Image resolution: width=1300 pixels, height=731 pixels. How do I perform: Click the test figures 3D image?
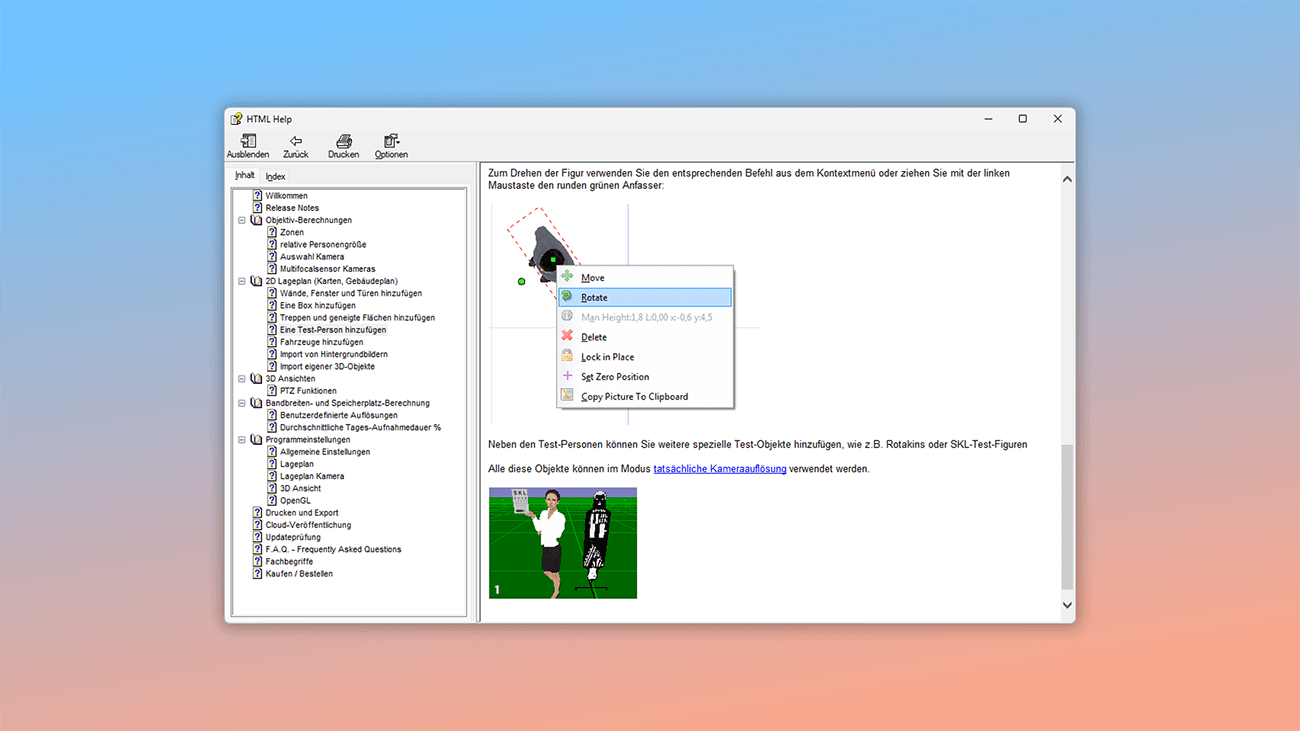click(x=562, y=543)
